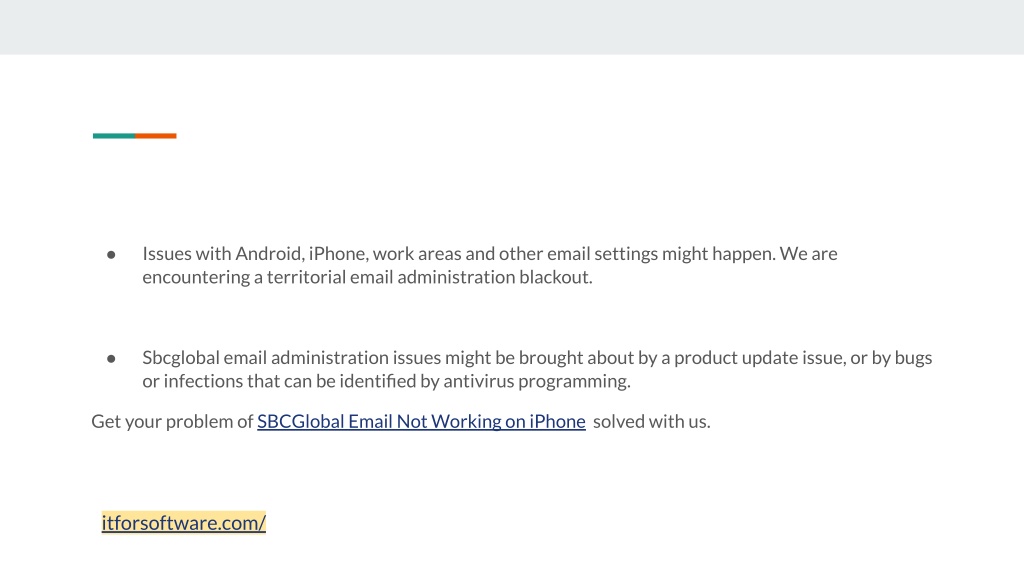Image resolution: width=1024 pixels, height=576 pixels.
Task: Click the teal segment of the accent line
Action: [x=114, y=136]
